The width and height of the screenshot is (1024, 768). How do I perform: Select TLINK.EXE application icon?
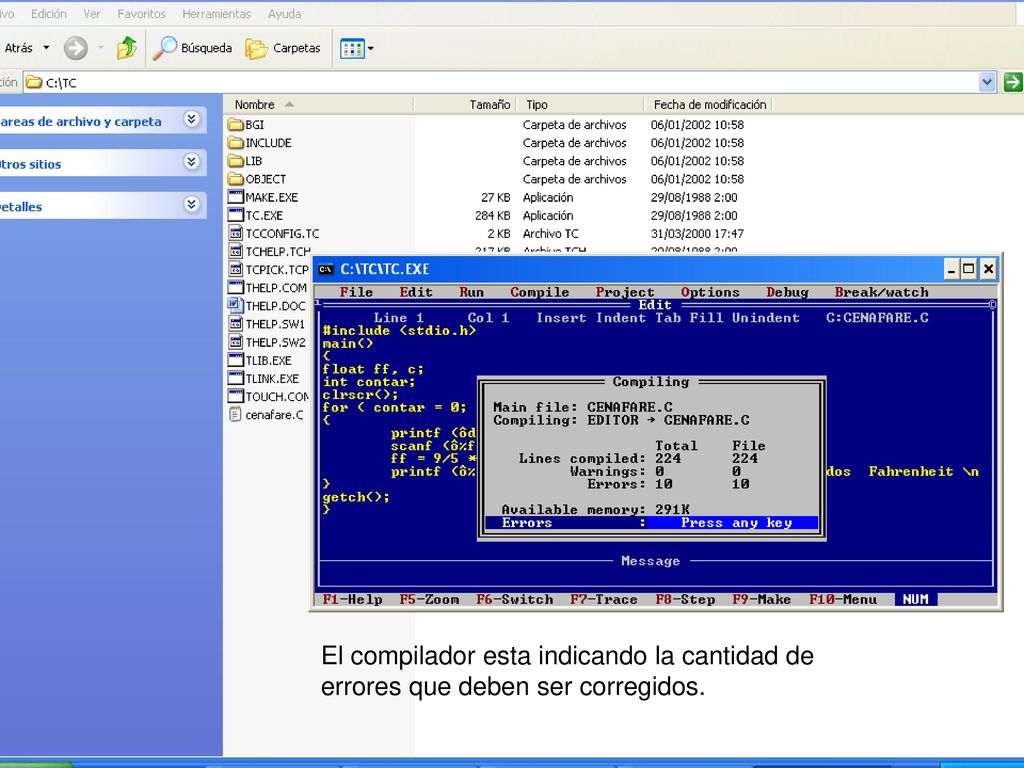(x=236, y=378)
